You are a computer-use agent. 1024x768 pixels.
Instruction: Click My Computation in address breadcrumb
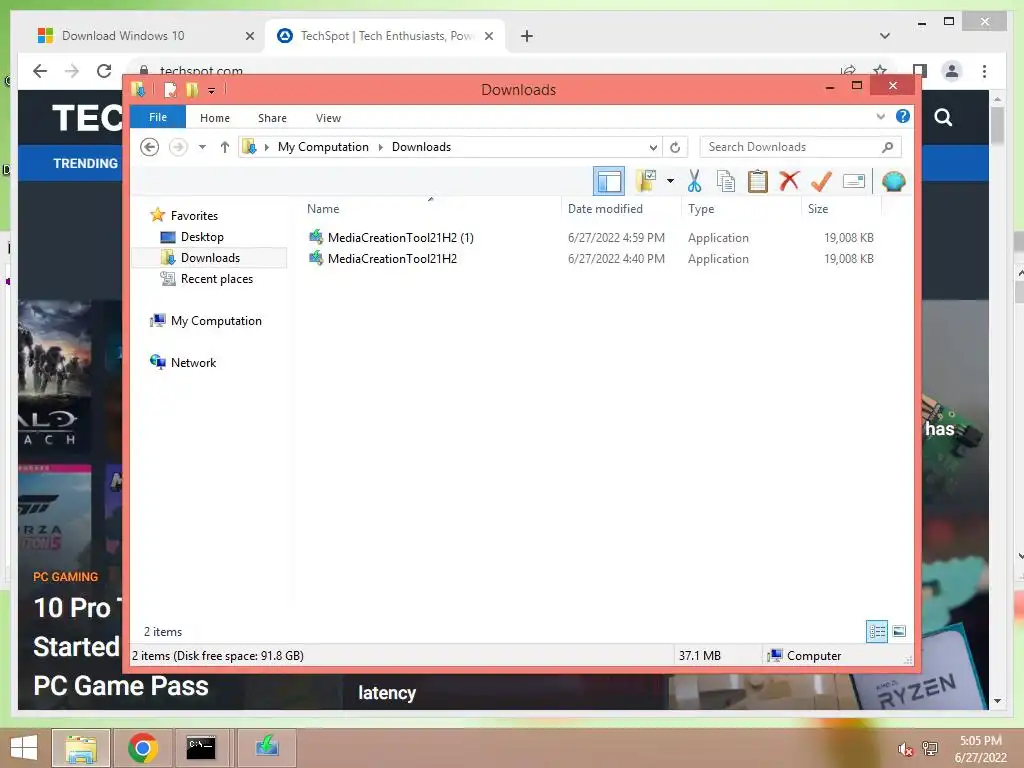[x=323, y=147]
